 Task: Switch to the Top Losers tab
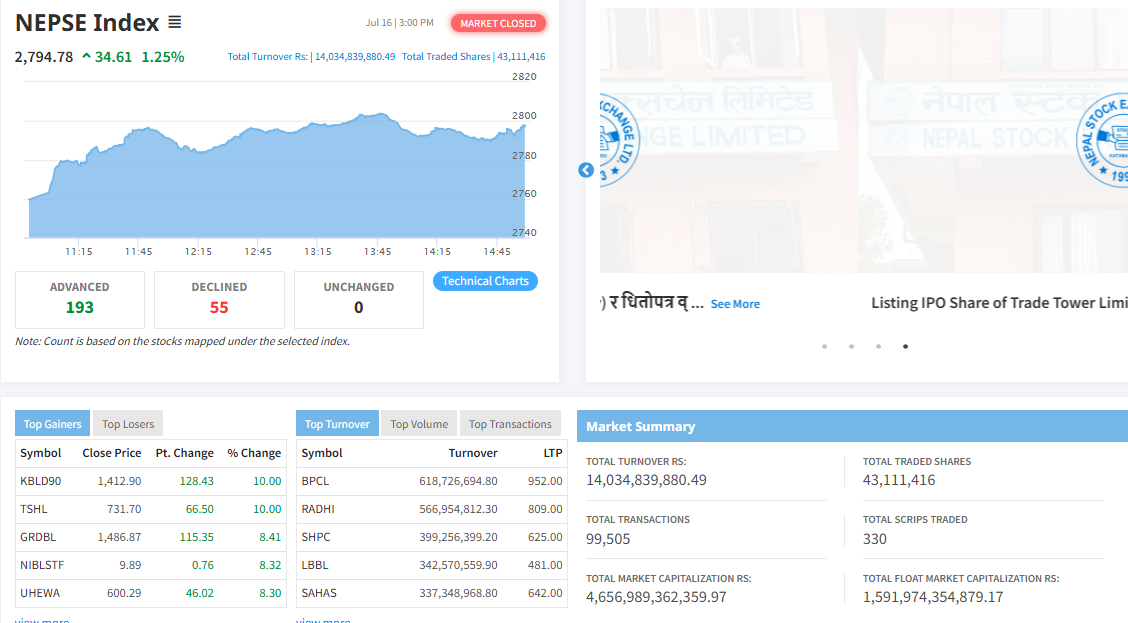tap(128, 424)
